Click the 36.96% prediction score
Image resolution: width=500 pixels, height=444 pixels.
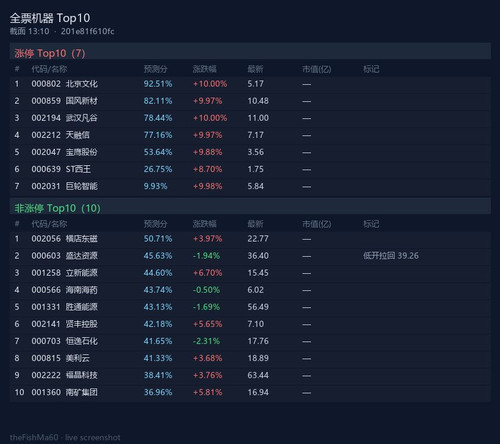point(158,392)
